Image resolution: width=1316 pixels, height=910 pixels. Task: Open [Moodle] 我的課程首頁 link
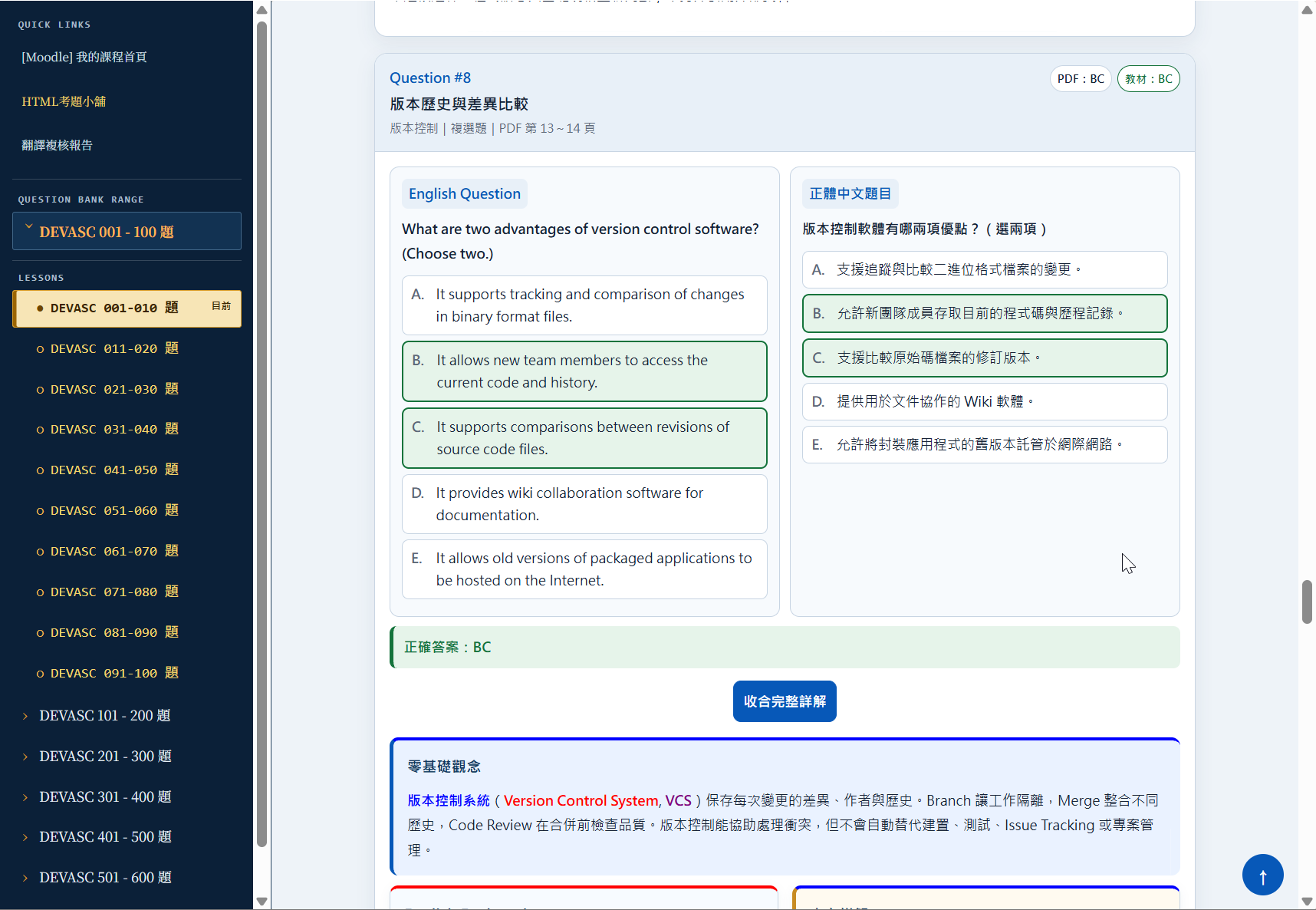click(x=84, y=57)
